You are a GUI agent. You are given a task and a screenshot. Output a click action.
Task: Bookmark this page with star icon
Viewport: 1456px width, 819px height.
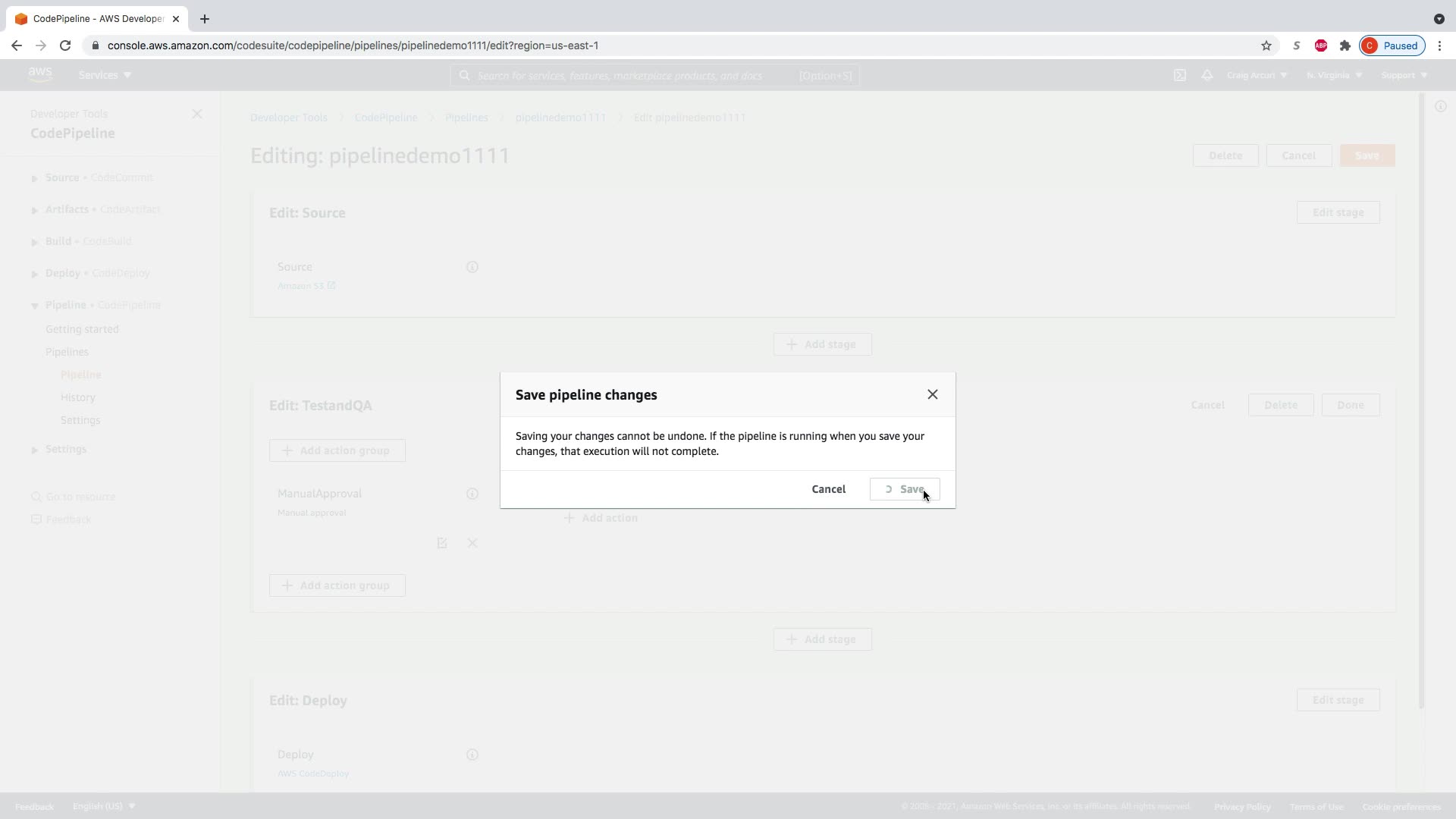(x=1266, y=45)
